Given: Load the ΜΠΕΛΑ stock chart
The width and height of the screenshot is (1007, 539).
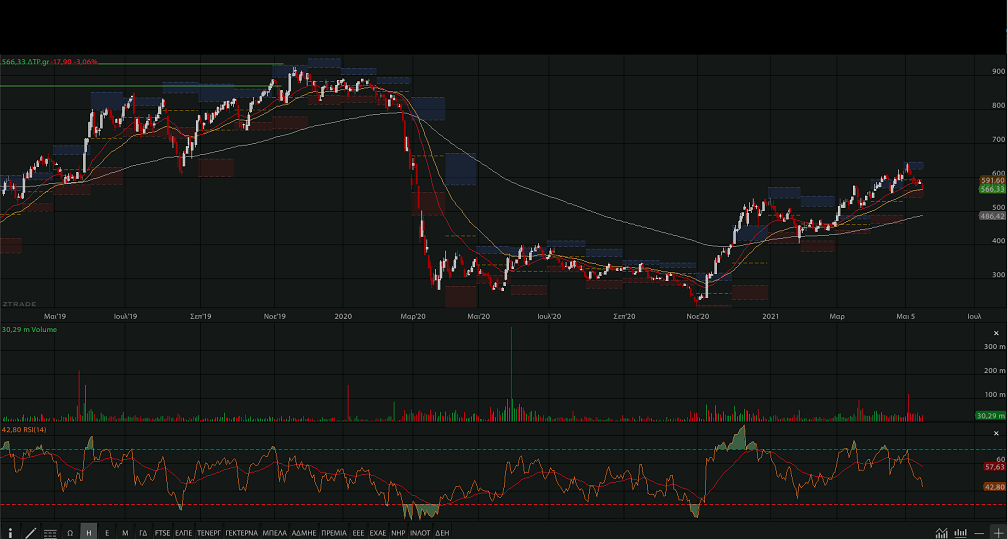Looking at the screenshot, I should (274, 533).
